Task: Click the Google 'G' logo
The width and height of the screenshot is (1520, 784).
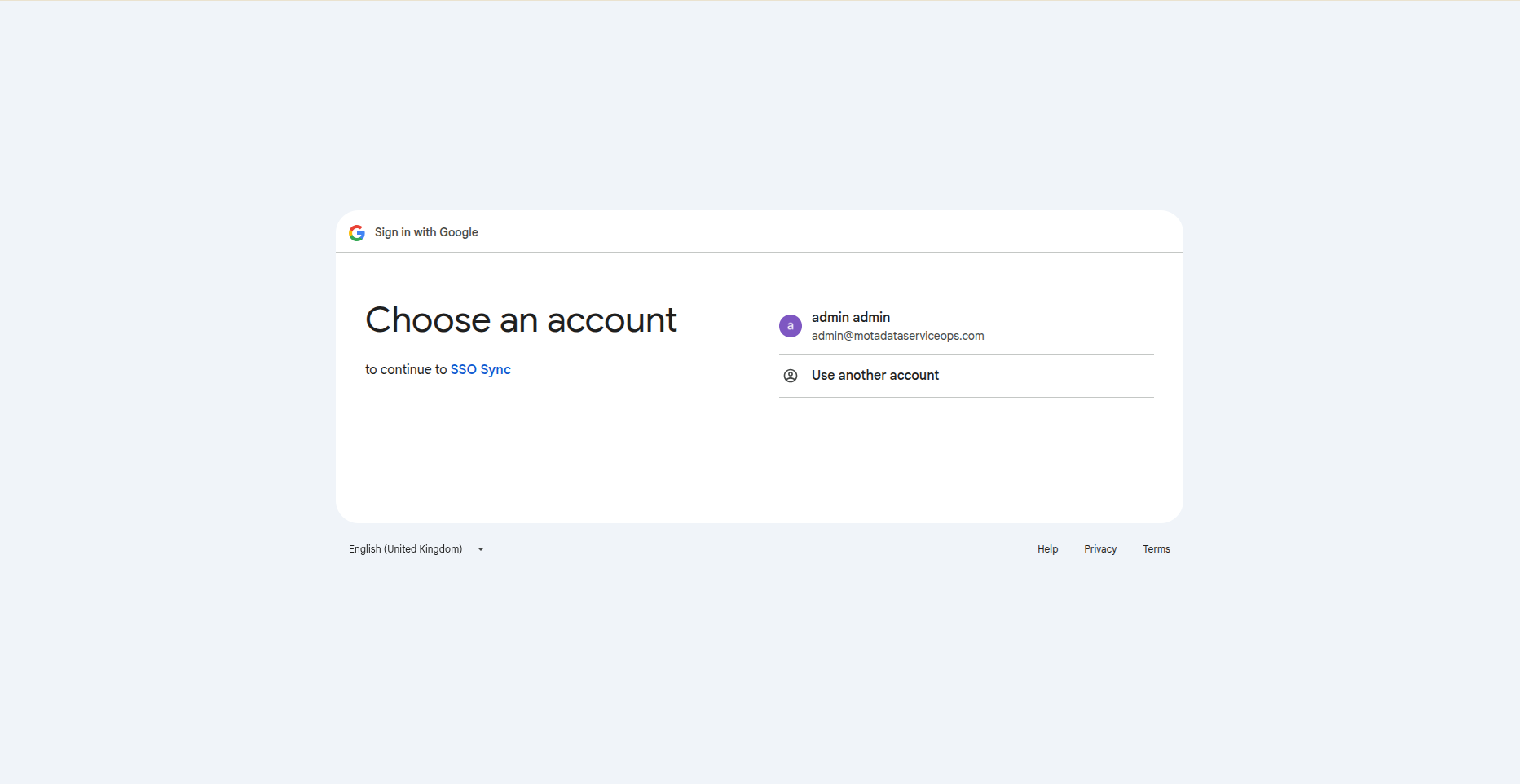Action: click(x=357, y=233)
